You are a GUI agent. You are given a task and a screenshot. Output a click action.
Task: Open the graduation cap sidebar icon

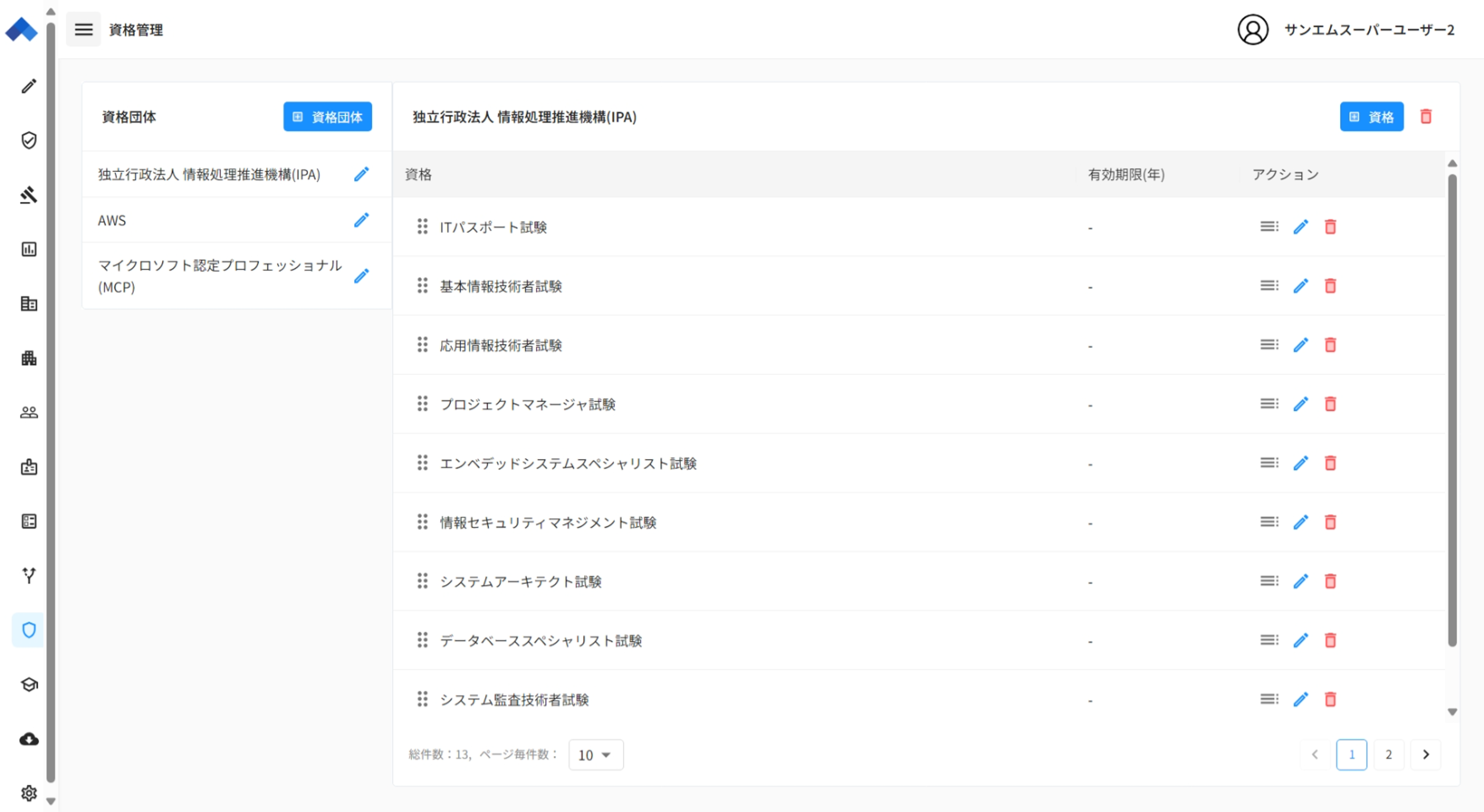(x=29, y=684)
